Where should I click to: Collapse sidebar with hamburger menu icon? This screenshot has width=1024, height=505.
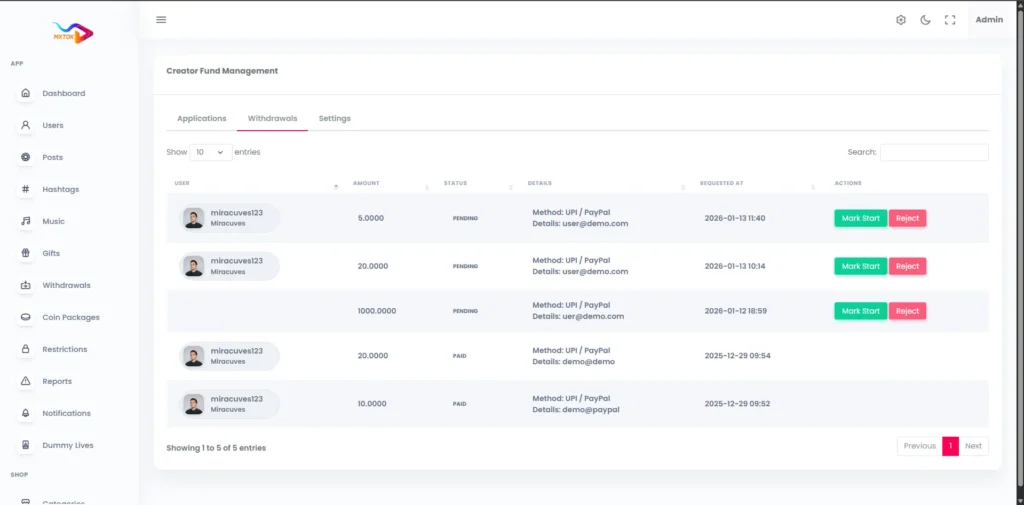point(161,20)
